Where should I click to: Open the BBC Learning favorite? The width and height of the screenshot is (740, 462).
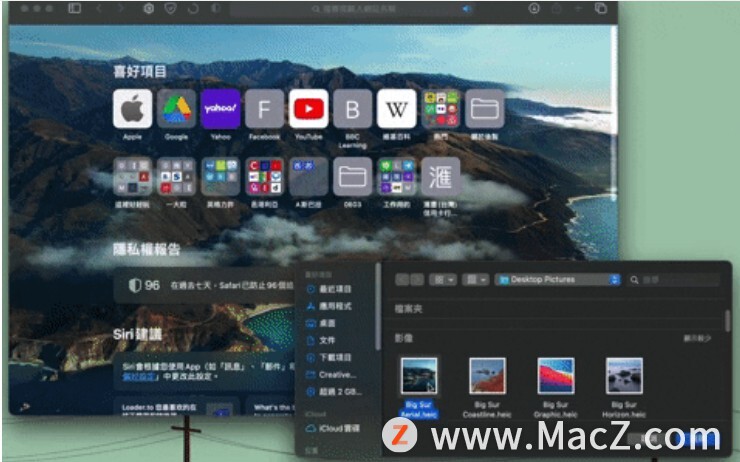[x=353, y=109]
